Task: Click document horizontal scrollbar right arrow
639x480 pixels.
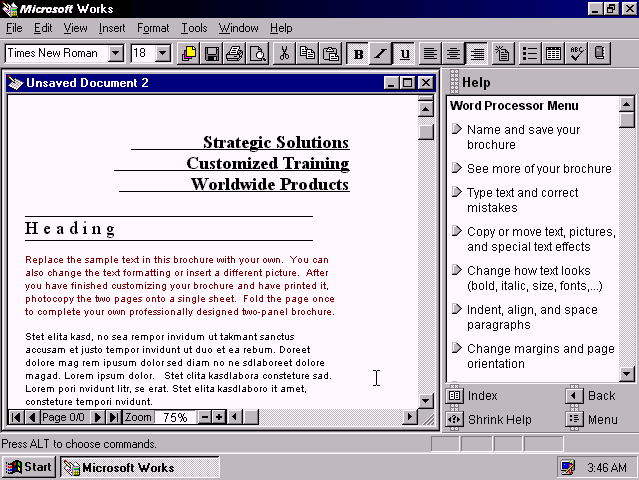Action: pos(410,417)
